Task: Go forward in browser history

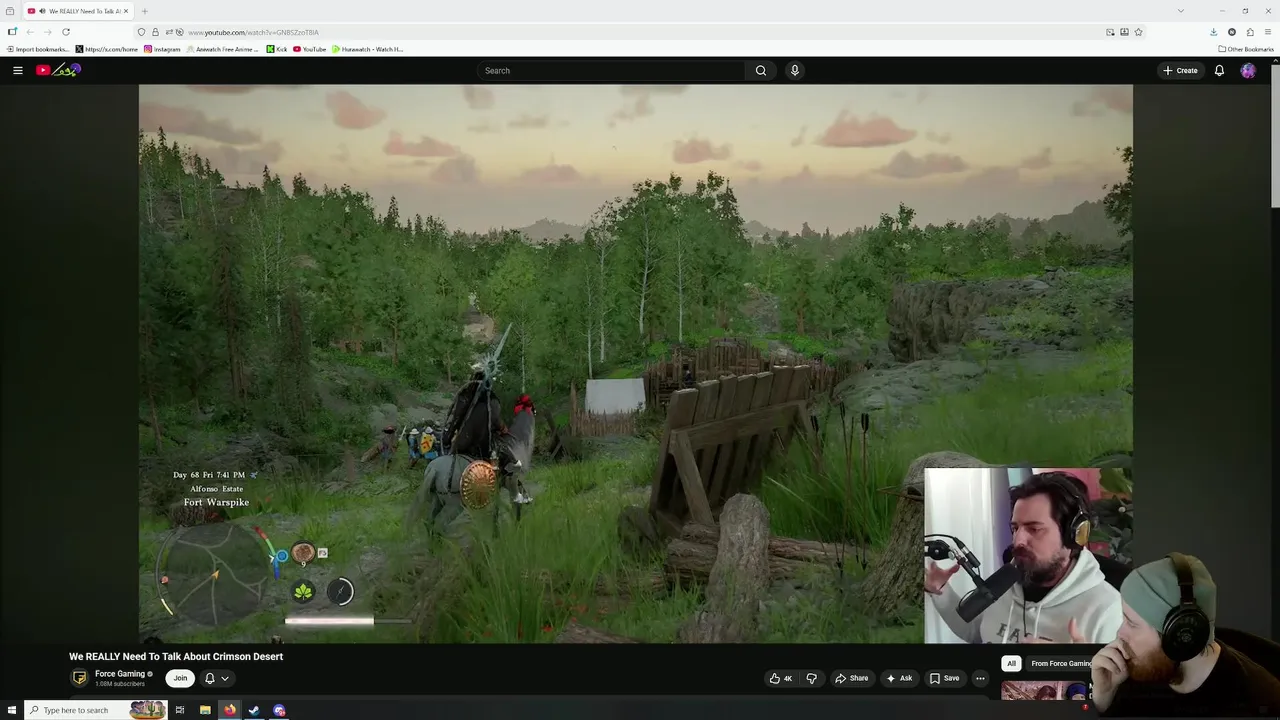Action: tap(47, 32)
